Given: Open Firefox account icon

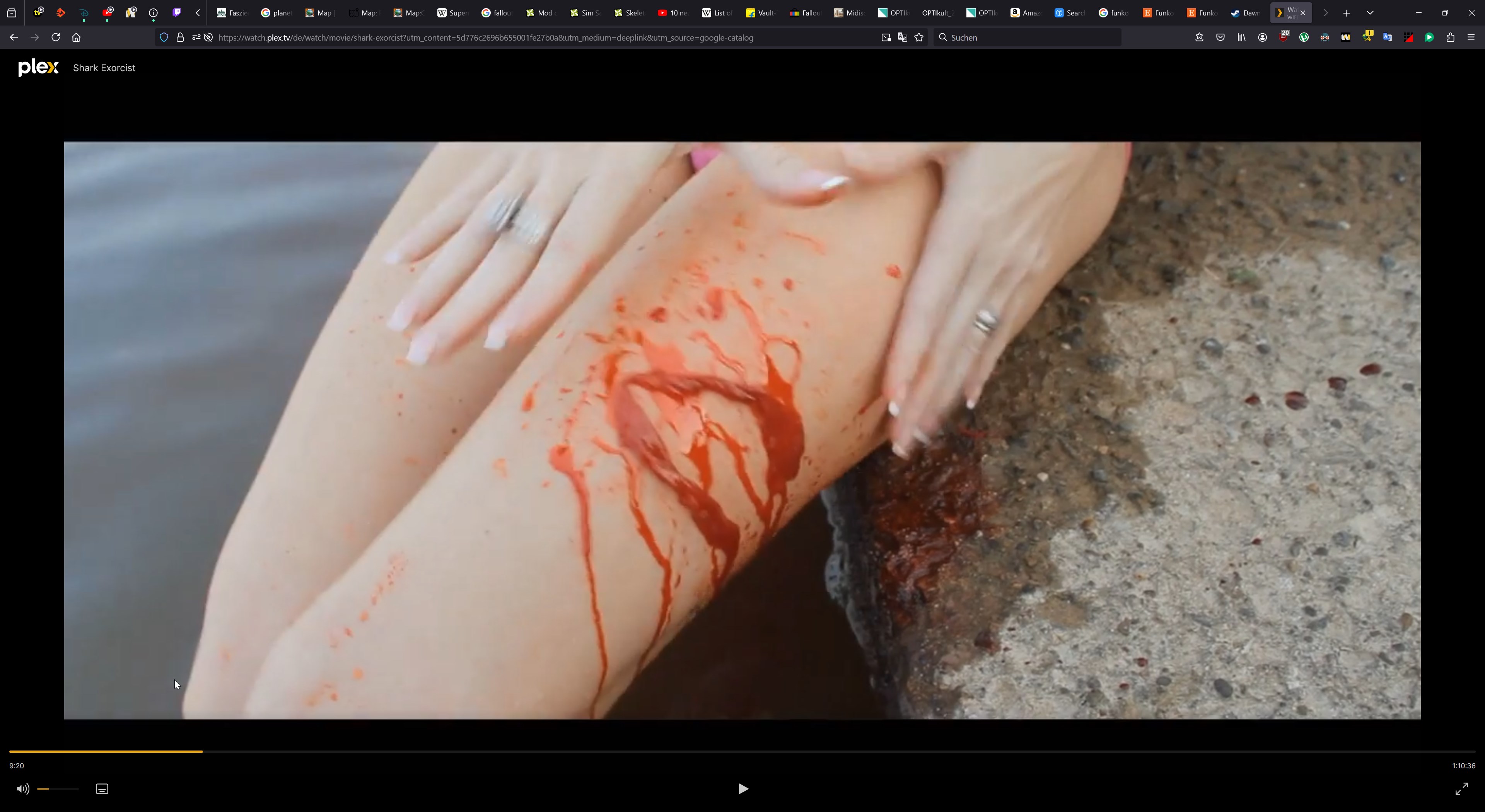Looking at the screenshot, I should 1263,38.
